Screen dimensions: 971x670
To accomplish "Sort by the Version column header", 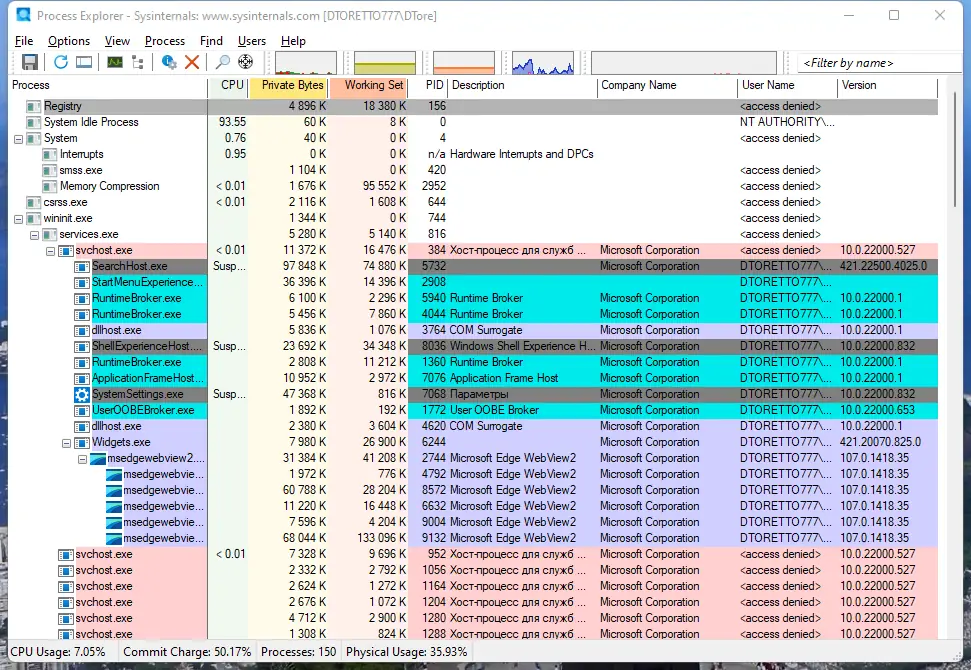I will (x=888, y=85).
